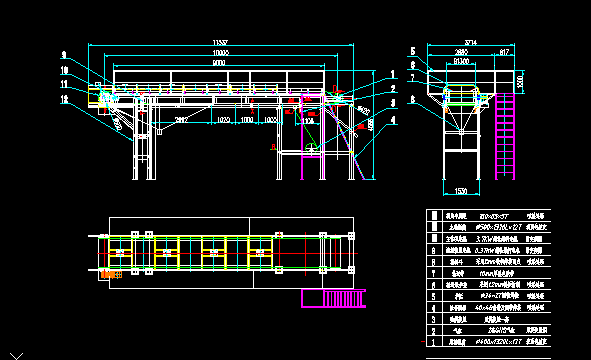
Task: Click the green pulley circle in elevation
Action: pos(311,149)
